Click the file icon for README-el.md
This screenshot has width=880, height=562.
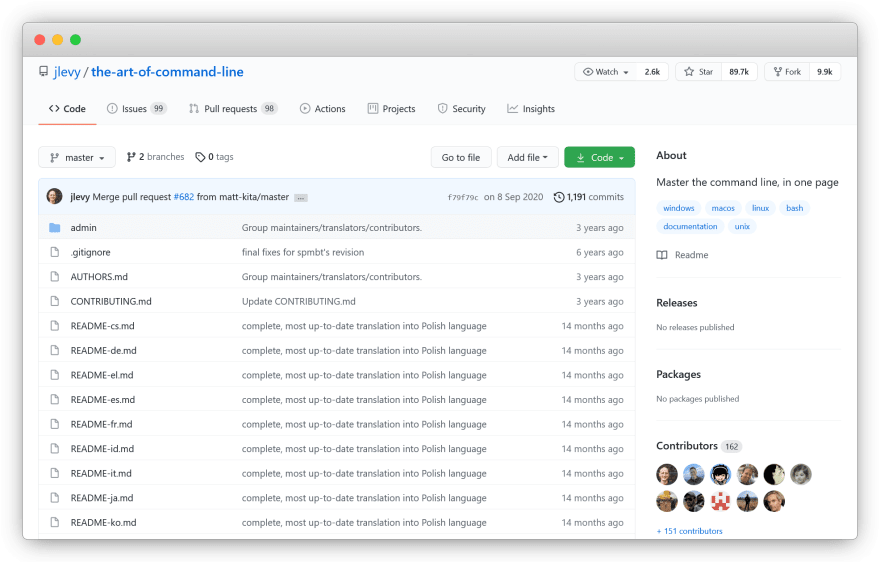pos(54,375)
